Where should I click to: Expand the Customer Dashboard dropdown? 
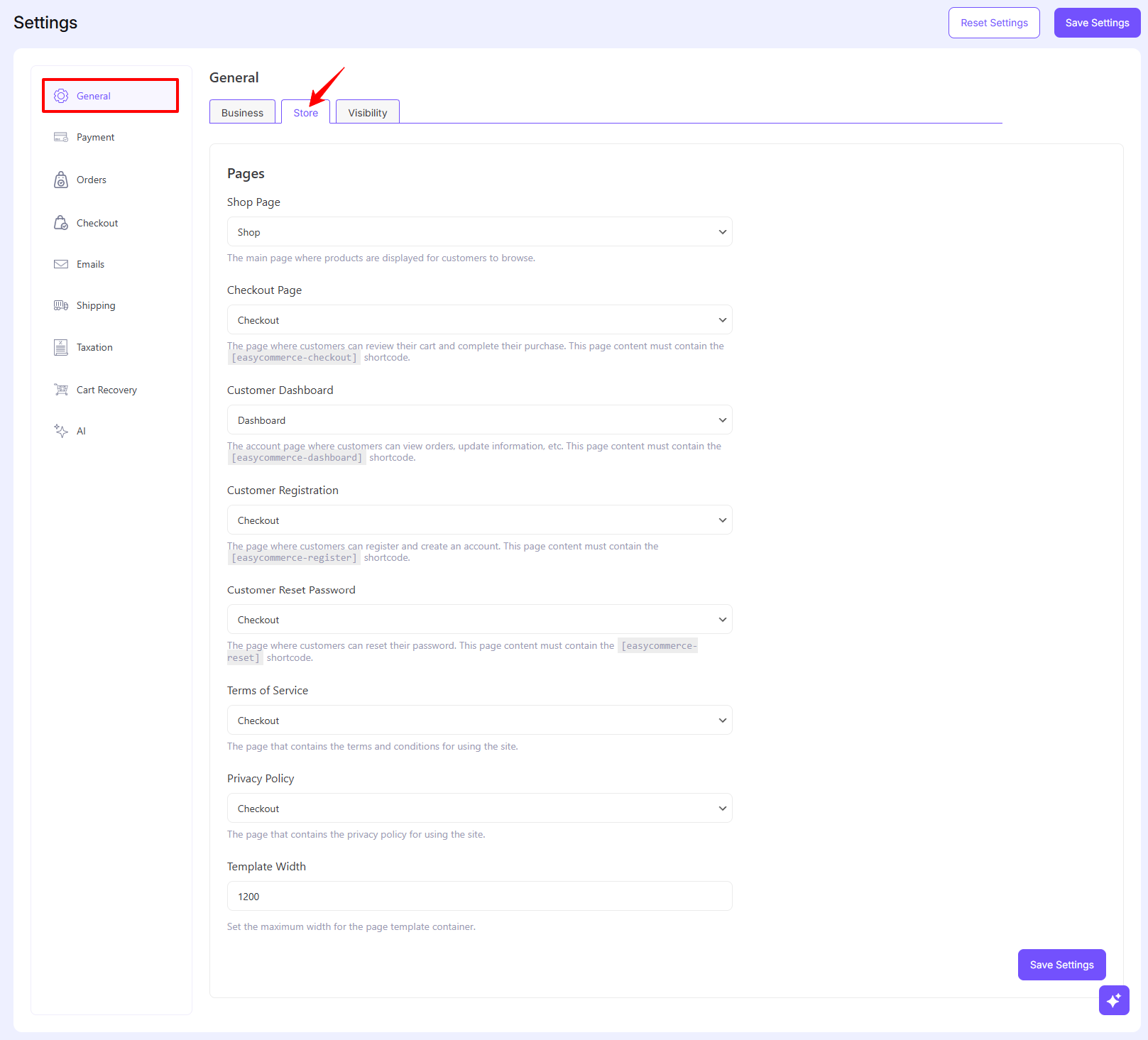click(479, 420)
